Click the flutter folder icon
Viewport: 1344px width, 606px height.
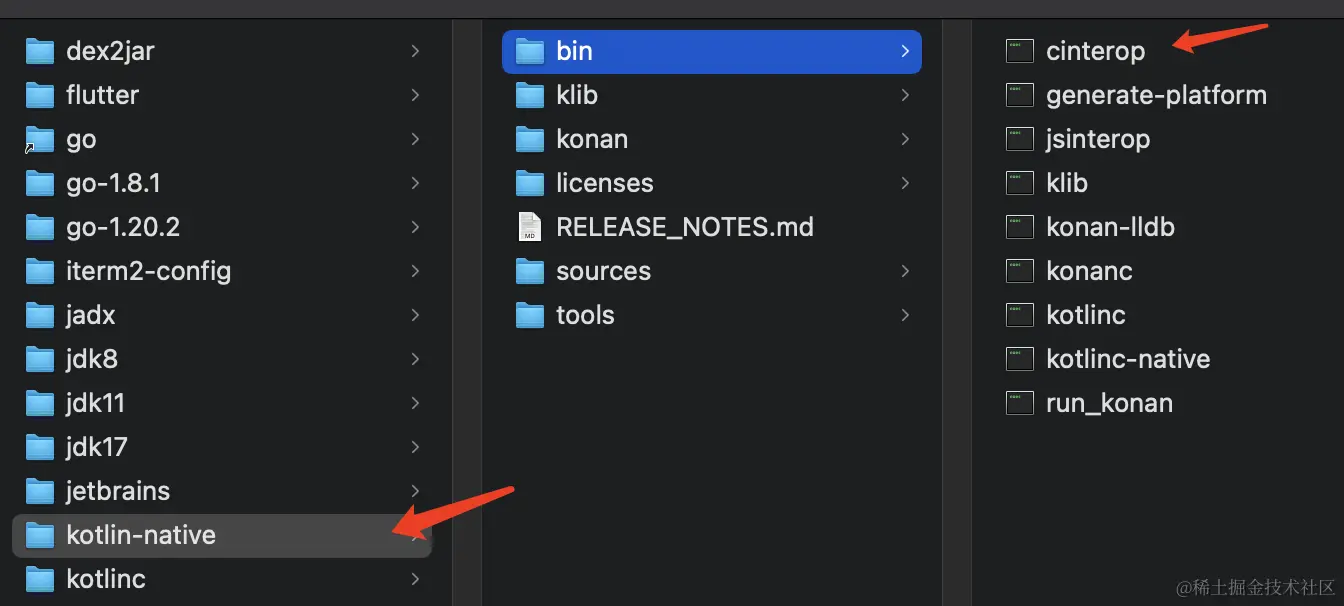click(x=39, y=95)
